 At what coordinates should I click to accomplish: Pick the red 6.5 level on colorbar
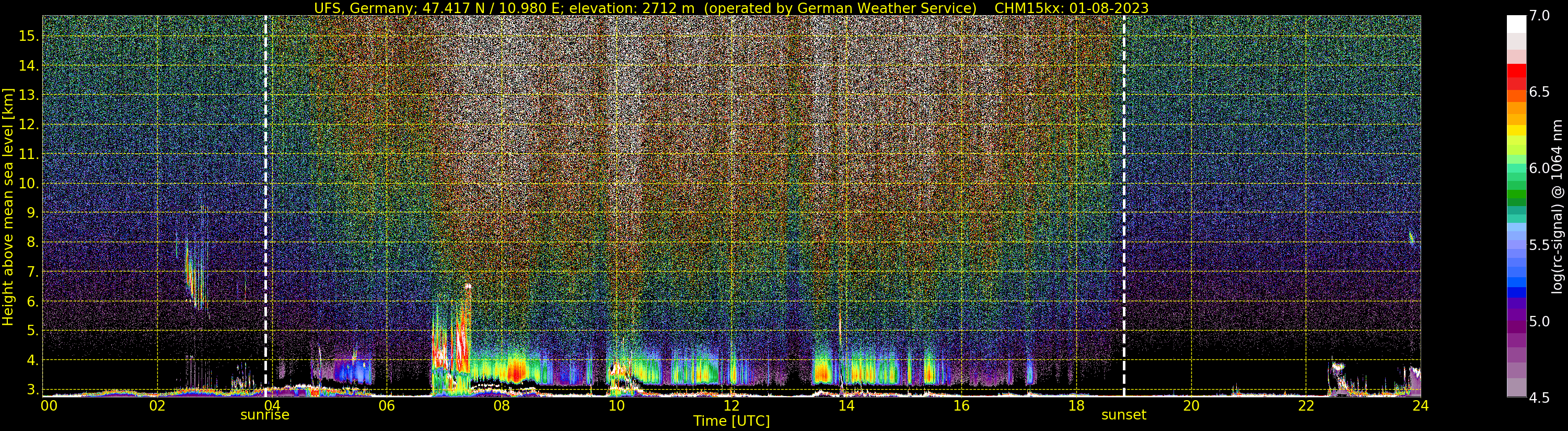coord(1516,92)
